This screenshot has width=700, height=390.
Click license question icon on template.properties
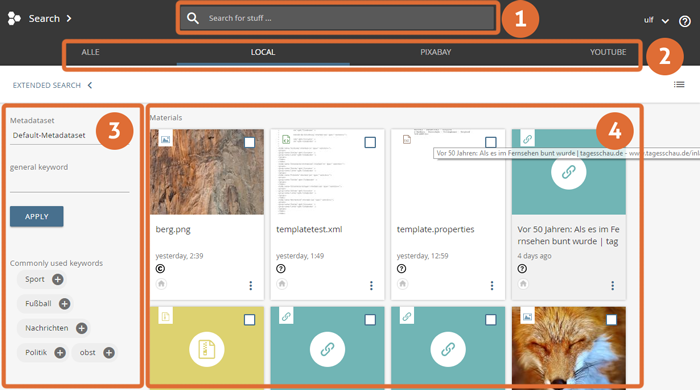pos(401,269)
